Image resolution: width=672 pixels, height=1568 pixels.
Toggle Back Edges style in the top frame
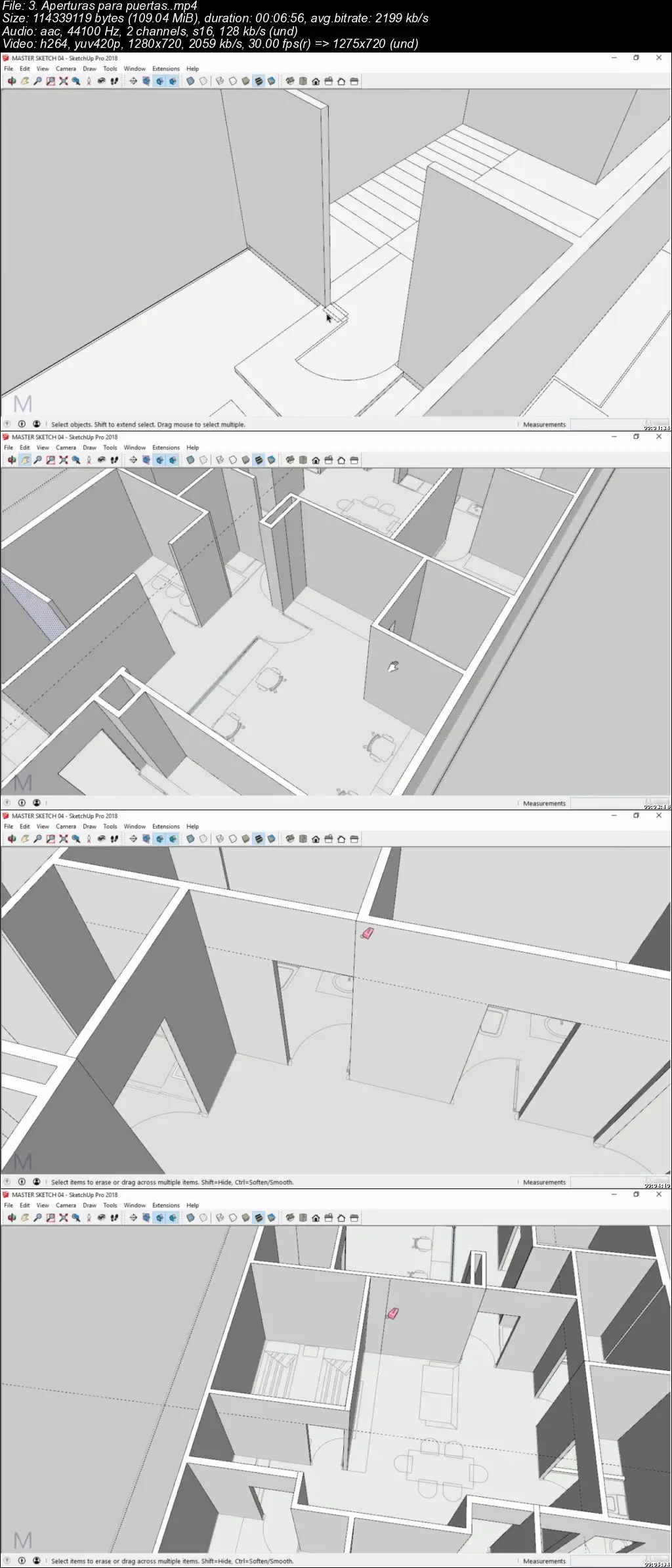[203, 81]
